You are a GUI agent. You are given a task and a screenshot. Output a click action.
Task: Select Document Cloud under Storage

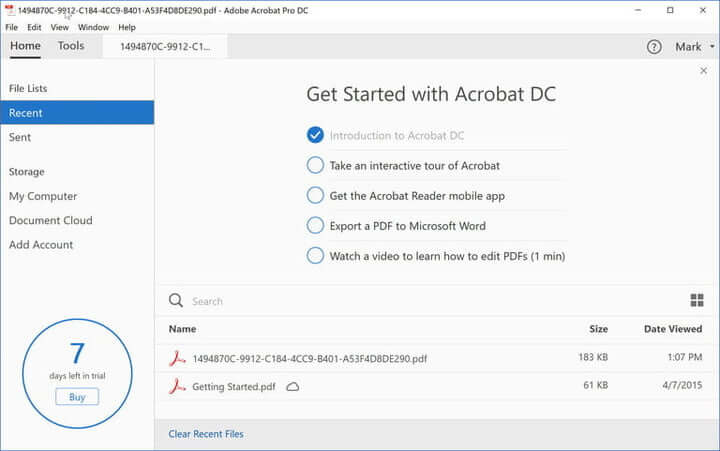(51, 220)
